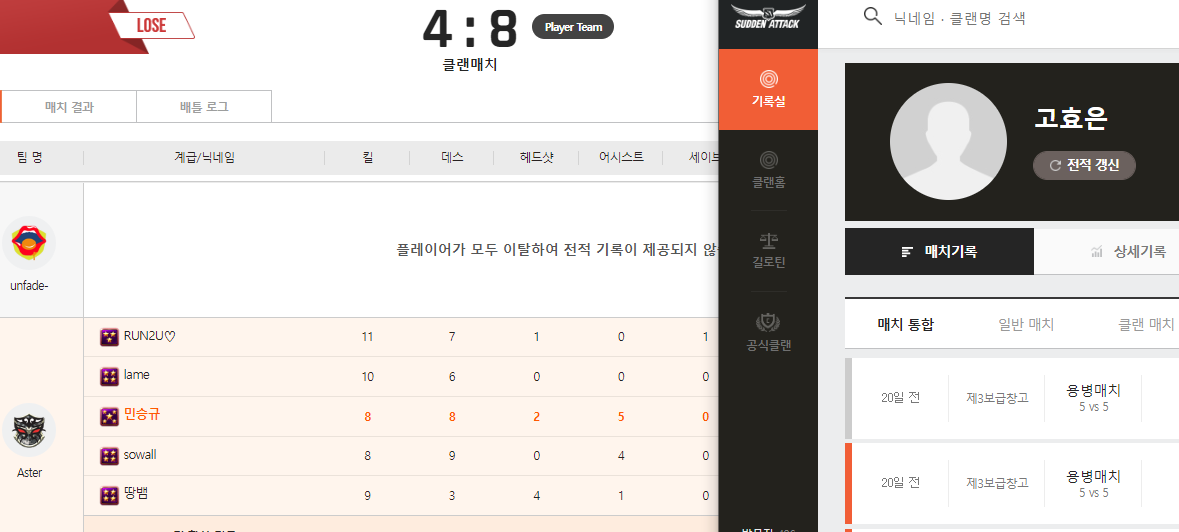
Task: Open the 클랜홈 sidebar section
Action: (x=767, y=170)
